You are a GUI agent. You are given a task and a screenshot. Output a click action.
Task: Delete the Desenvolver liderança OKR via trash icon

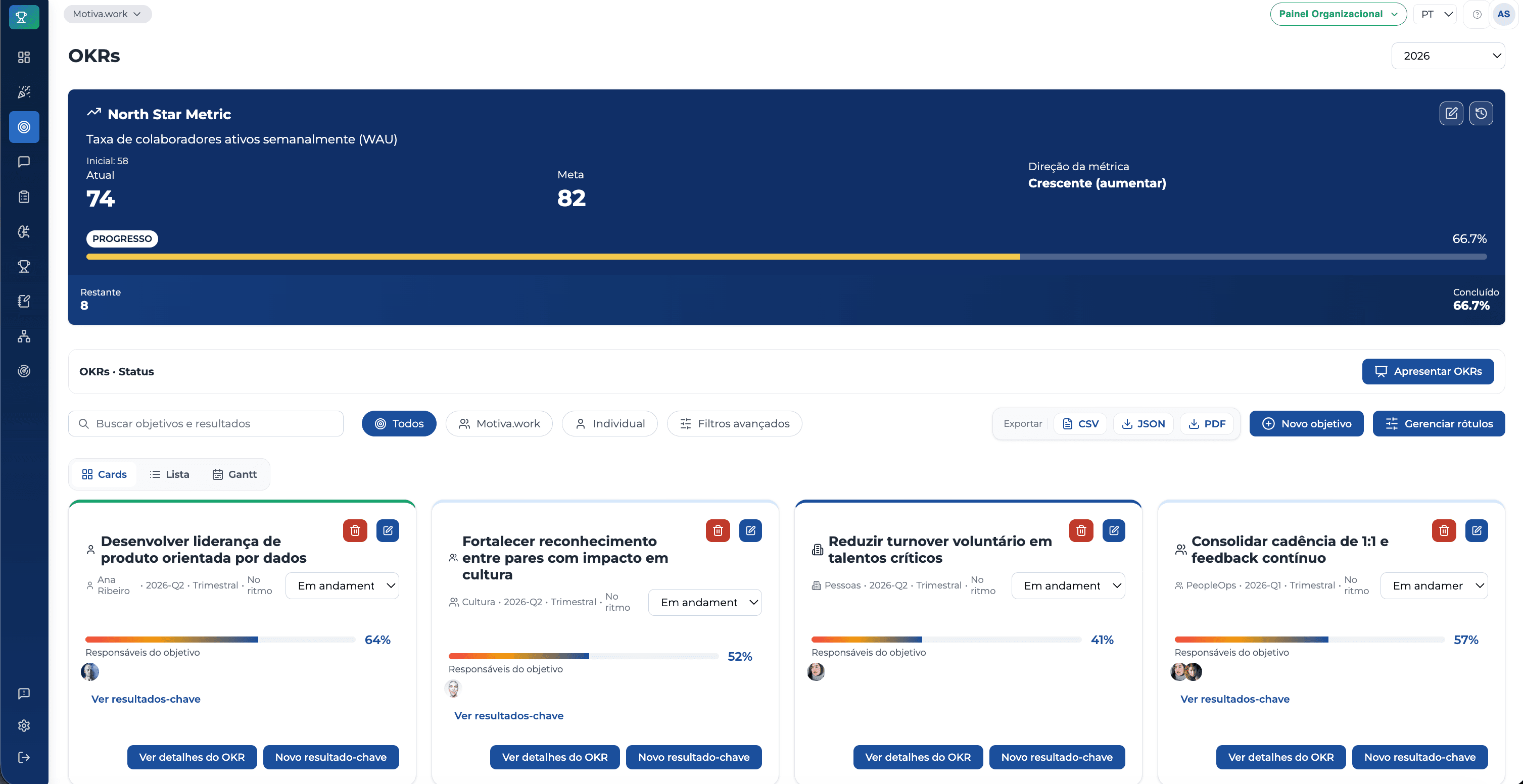click(x=355, y=530)
